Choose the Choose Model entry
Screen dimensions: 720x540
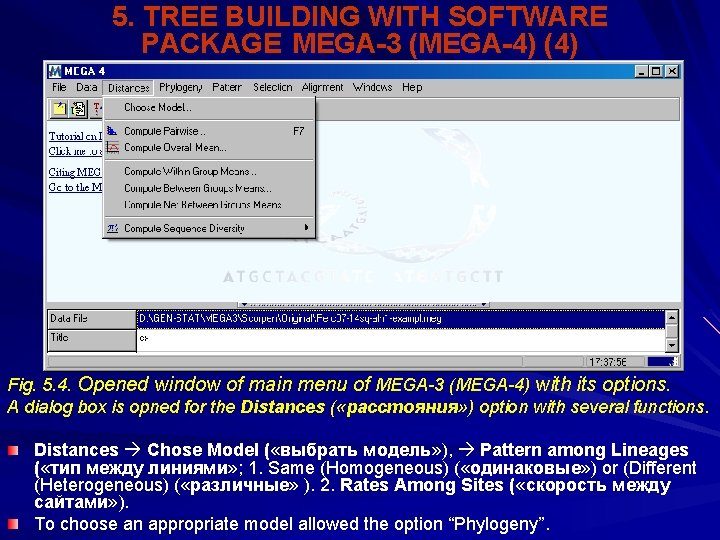coord(209,107)
